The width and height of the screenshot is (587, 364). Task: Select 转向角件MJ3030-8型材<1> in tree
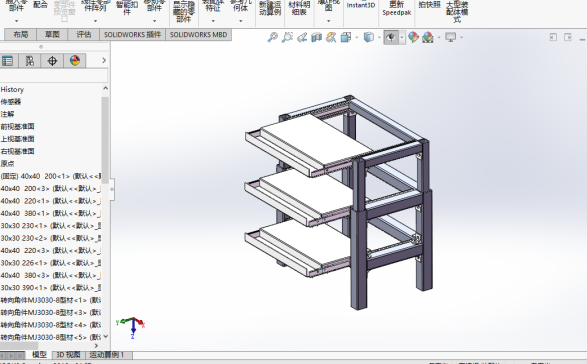tap(51, 300)
